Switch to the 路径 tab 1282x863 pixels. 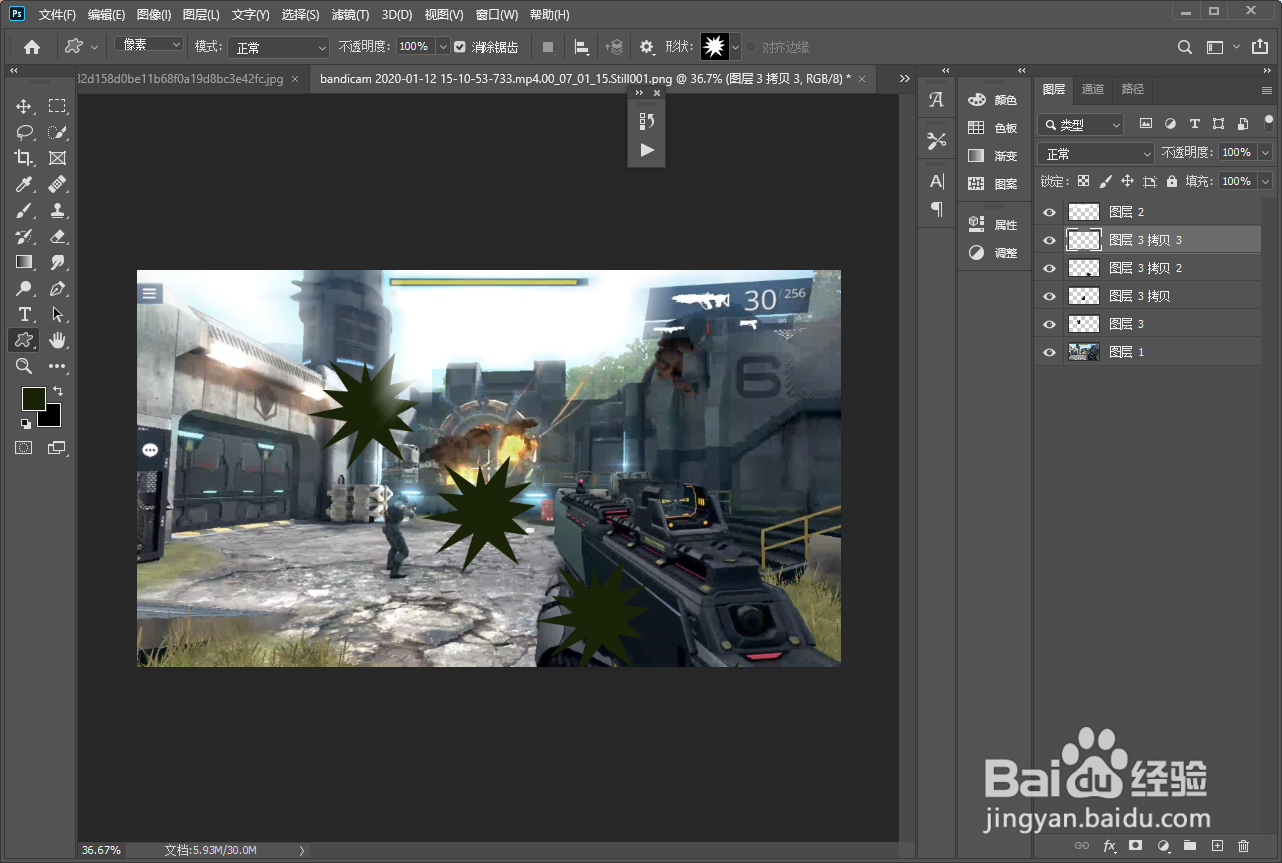click(x=1132, y=89)
